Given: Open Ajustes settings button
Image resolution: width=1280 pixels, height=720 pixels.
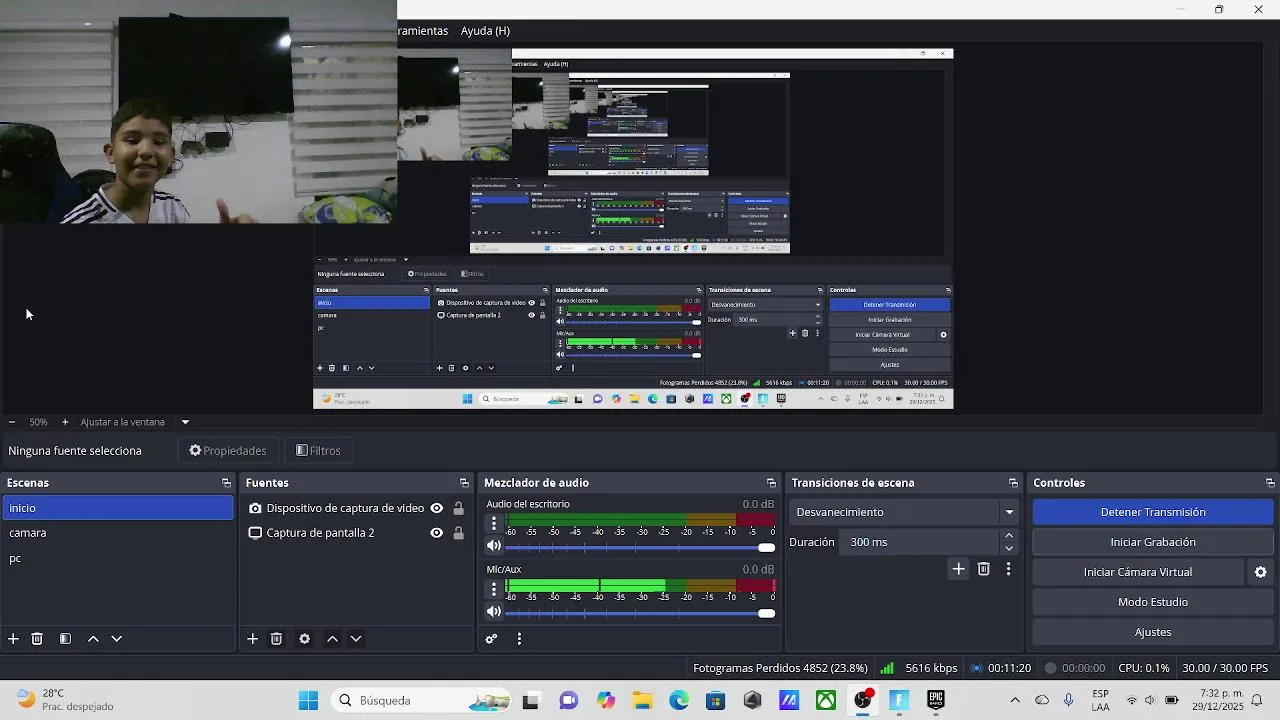Looking at the screenshot, I should tap(1153, 632).
